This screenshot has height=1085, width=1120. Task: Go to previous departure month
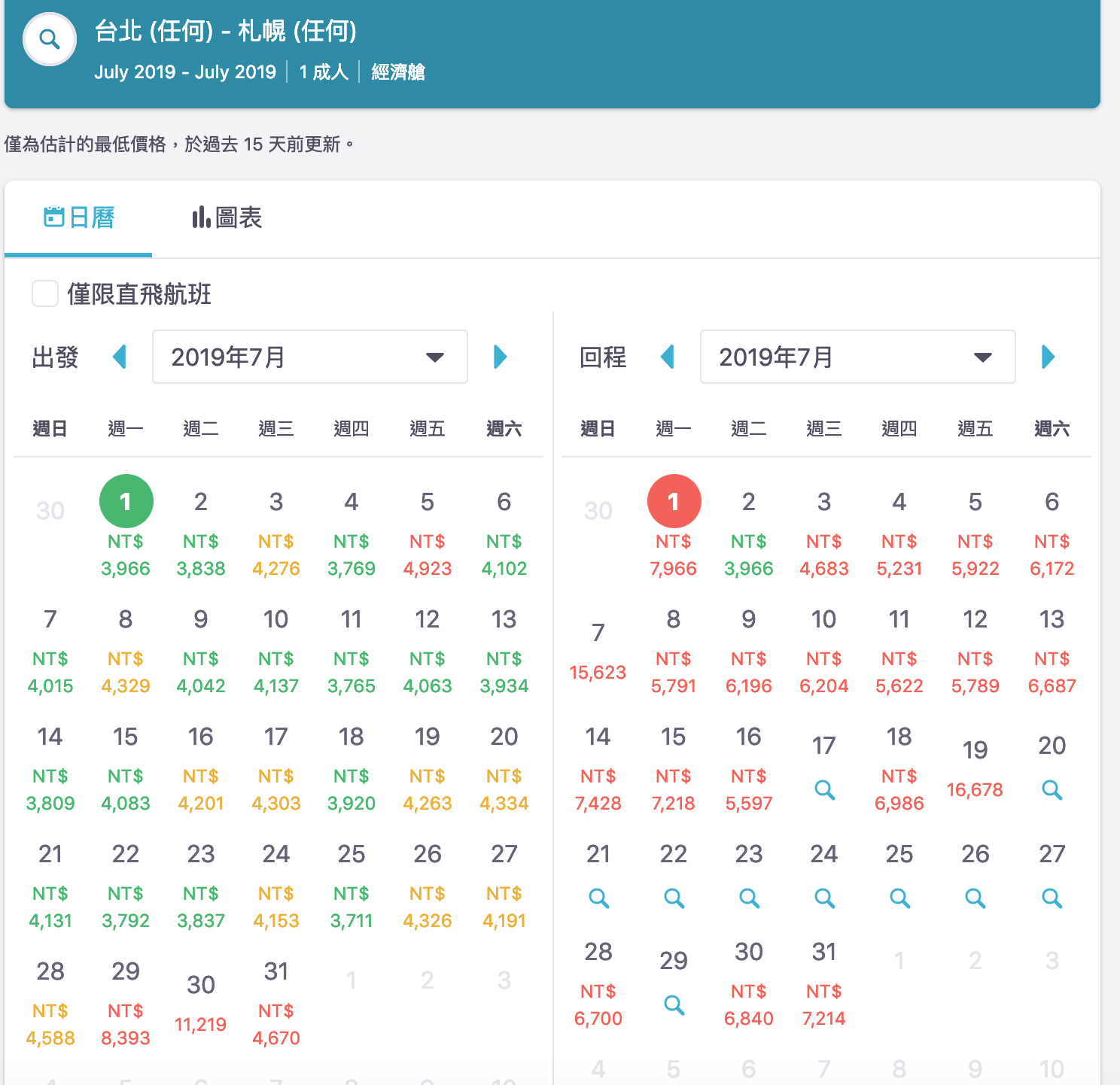(x=119, y=357)
